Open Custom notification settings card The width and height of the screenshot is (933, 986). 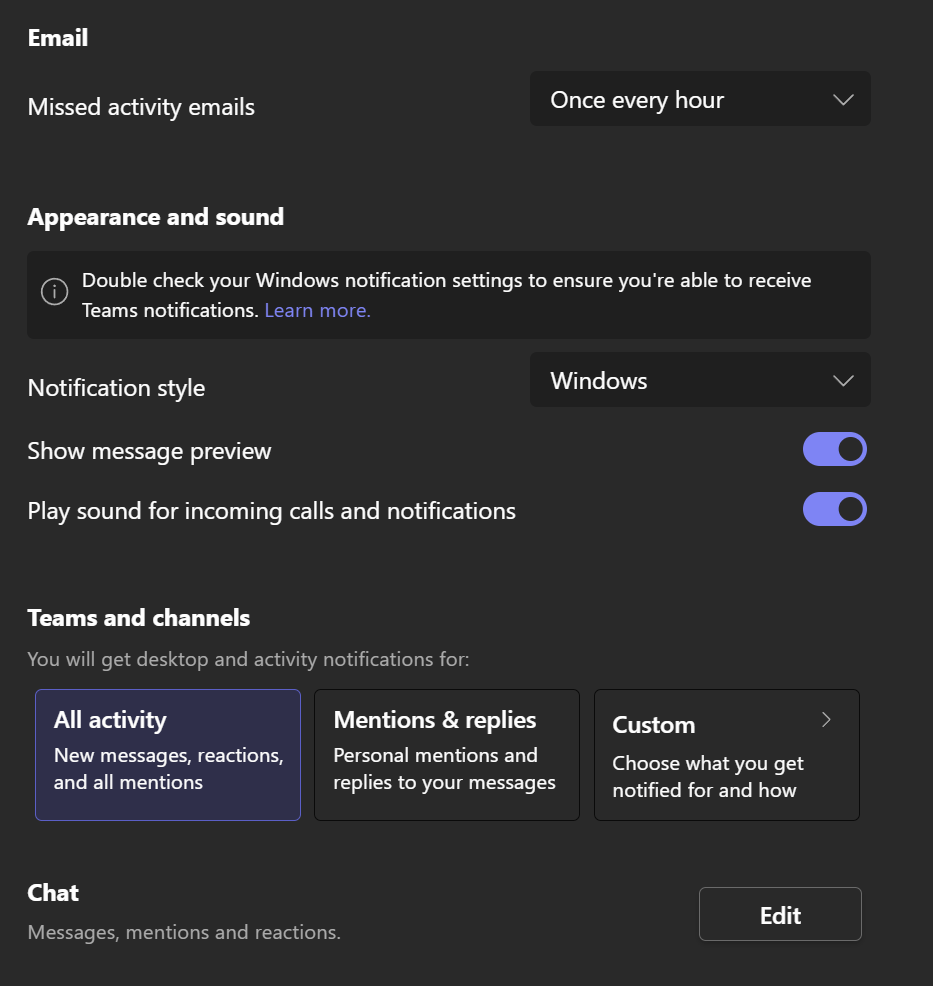tap(727, 755)
